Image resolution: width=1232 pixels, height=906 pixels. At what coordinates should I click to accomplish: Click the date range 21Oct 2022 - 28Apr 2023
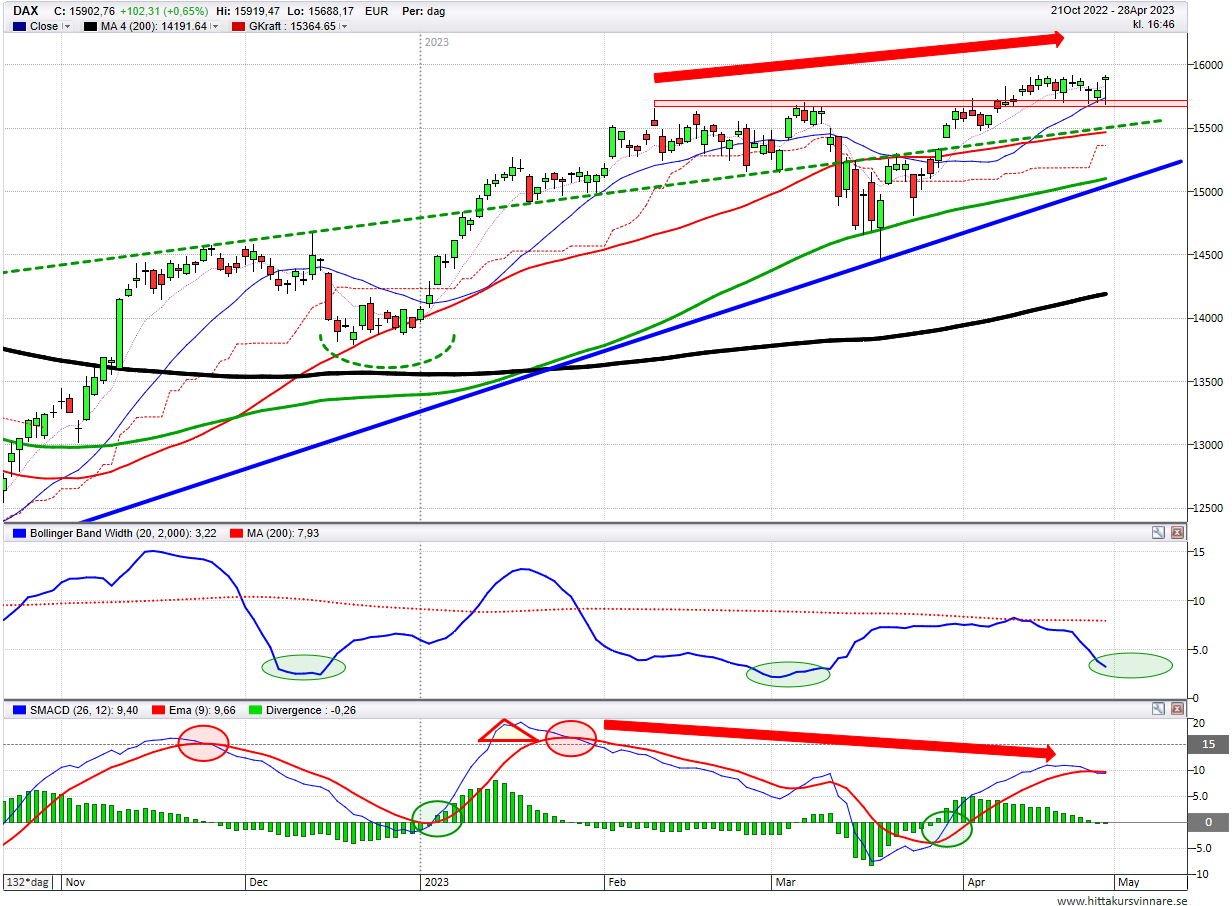1112,11
